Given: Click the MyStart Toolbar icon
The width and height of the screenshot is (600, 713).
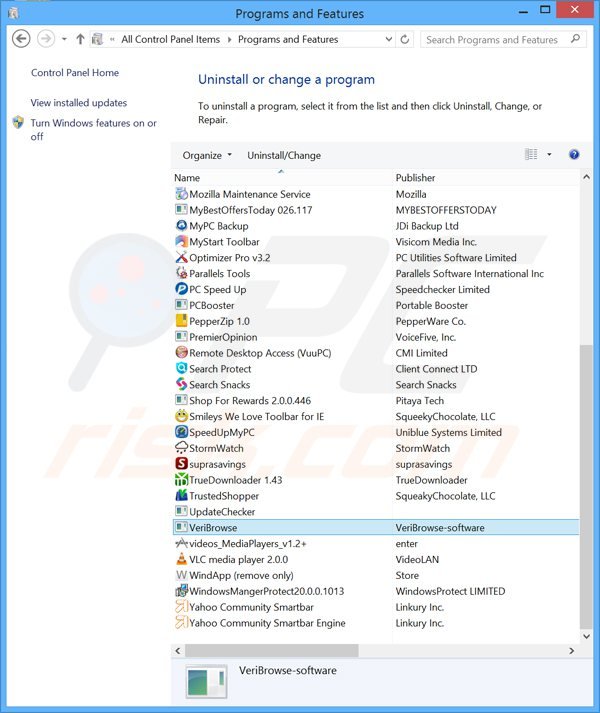Looking at the screenshot, I should pyautogui.click(x=181, y=241).
